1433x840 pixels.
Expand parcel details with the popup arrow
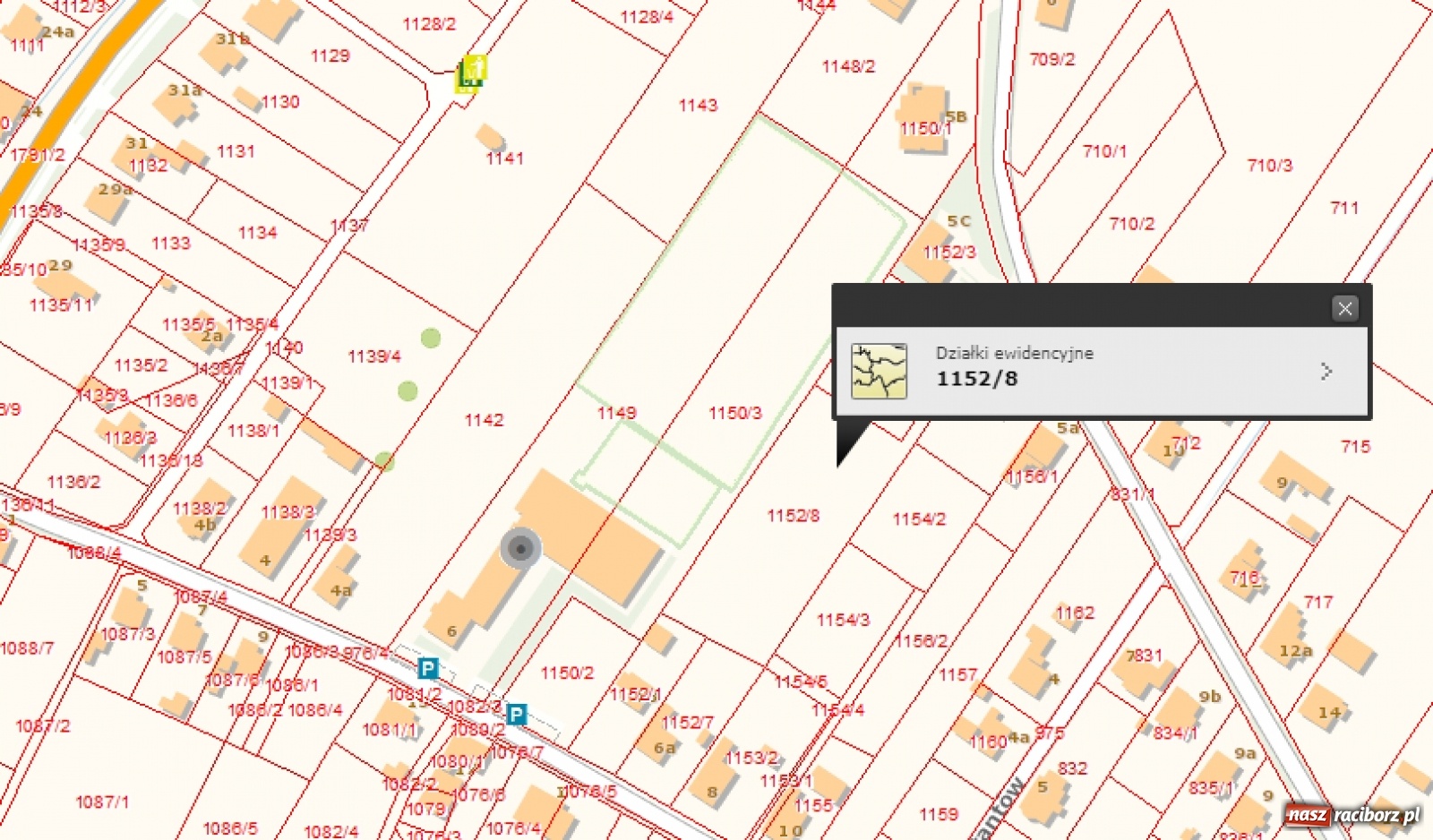click(1326, 372)
